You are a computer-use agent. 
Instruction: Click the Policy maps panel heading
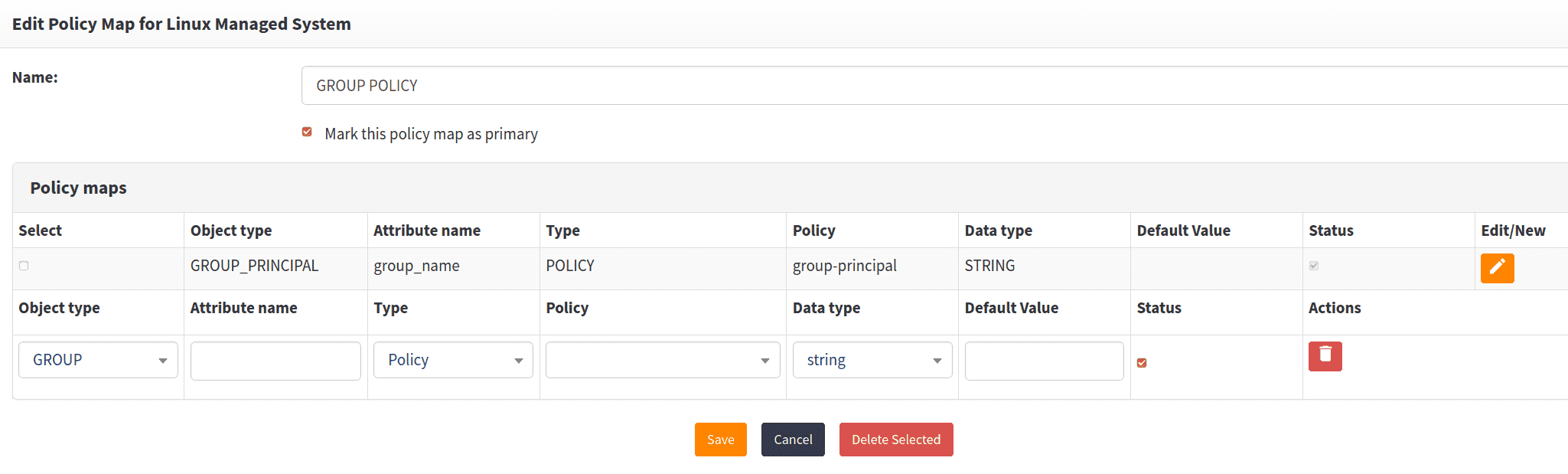78,188
